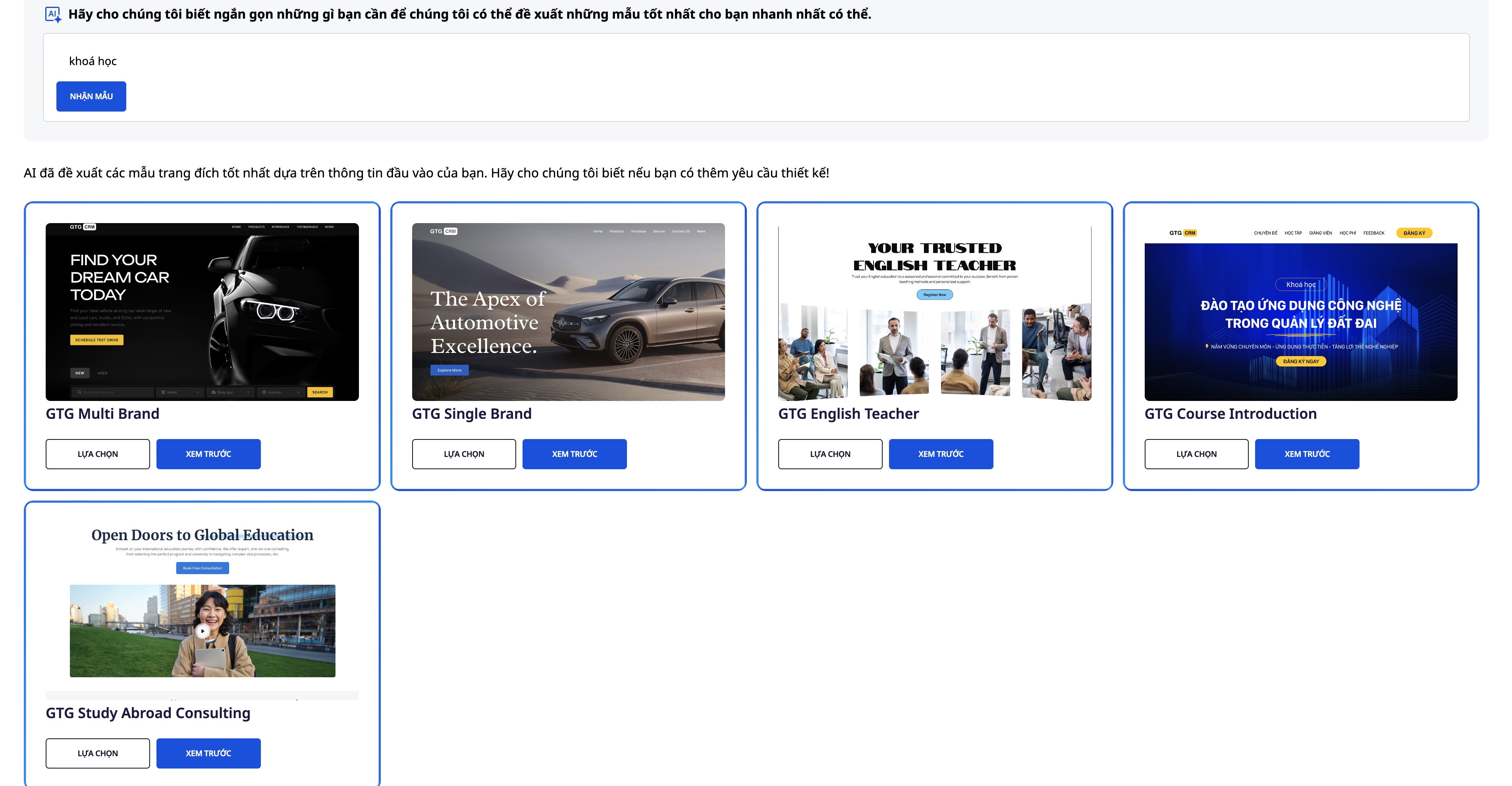1512x786 pixels.
Task: Open GTG Course Introduction template thumbnail
Action: (x=1301, y=312)
